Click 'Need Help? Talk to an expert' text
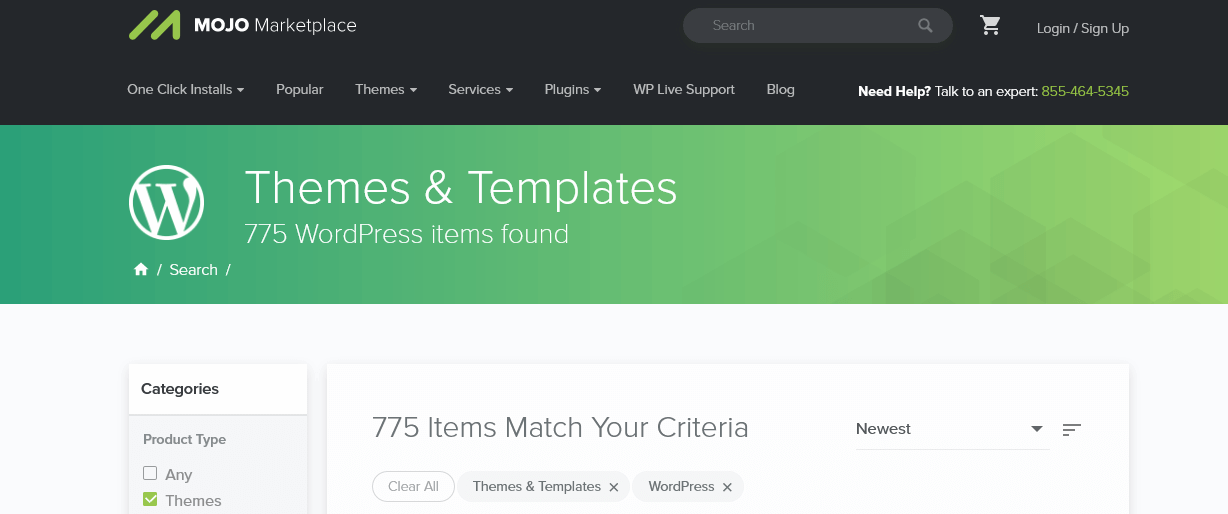 pyautogui.click(x=947, y=91)
